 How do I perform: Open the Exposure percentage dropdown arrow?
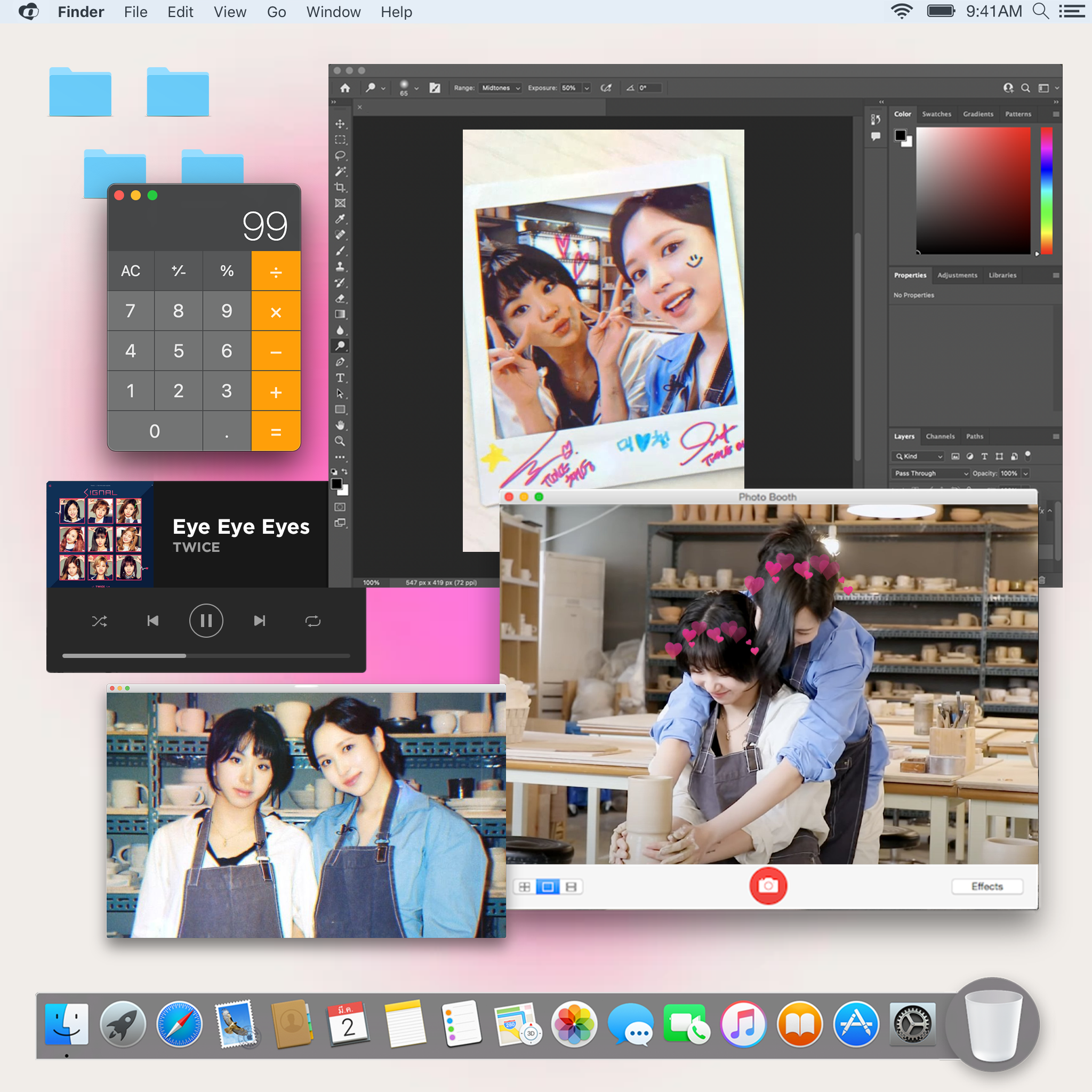[x=587, y=87]
